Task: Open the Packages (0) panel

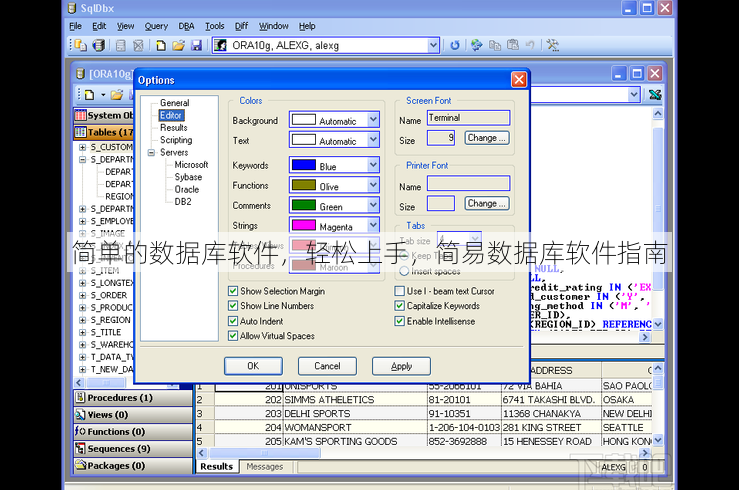Action: tap(132, 466)
